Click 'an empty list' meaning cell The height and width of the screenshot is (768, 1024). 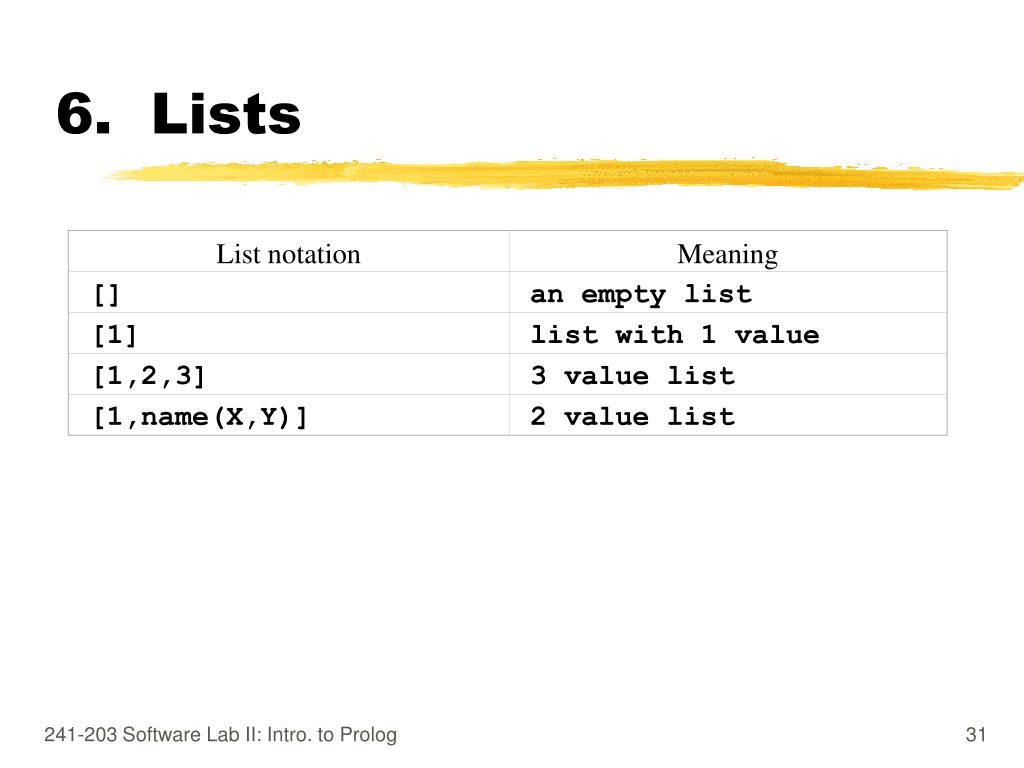click(728, 293)
